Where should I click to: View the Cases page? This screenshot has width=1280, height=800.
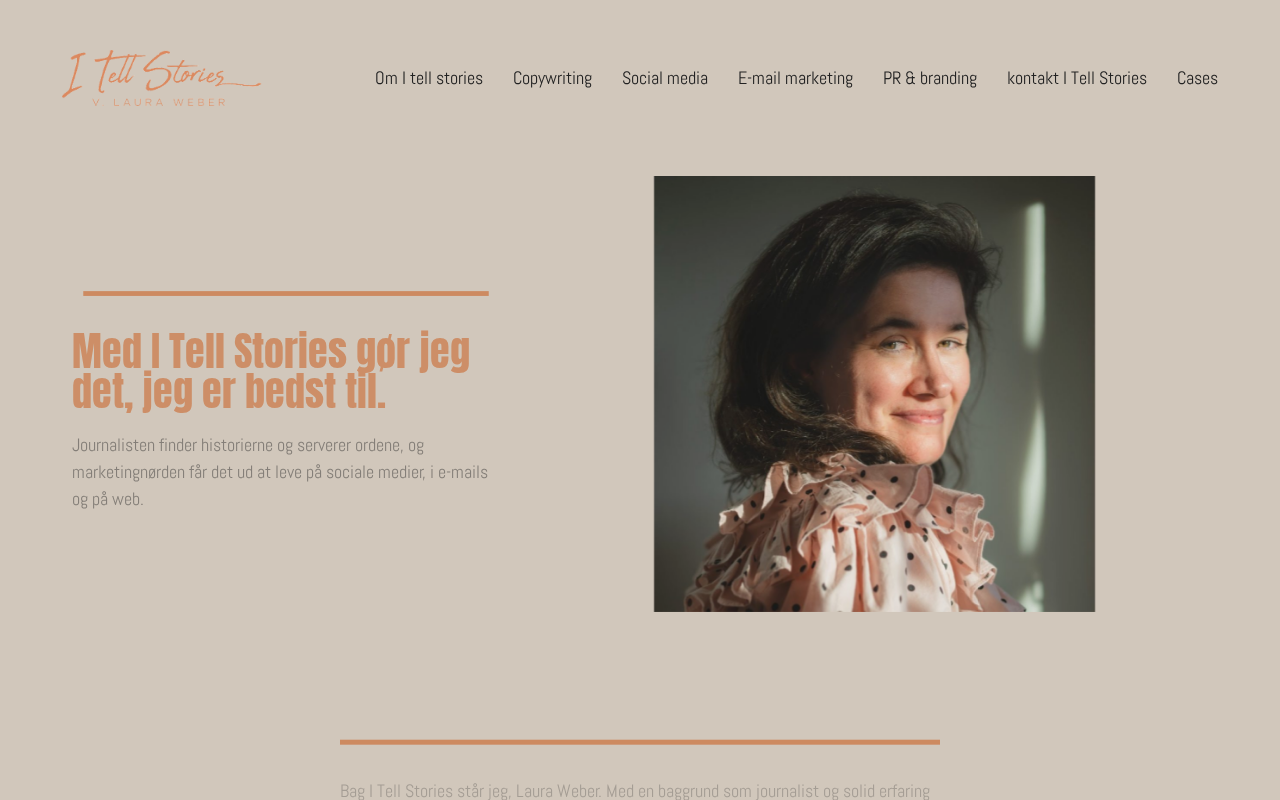(x=1197, y=78)
